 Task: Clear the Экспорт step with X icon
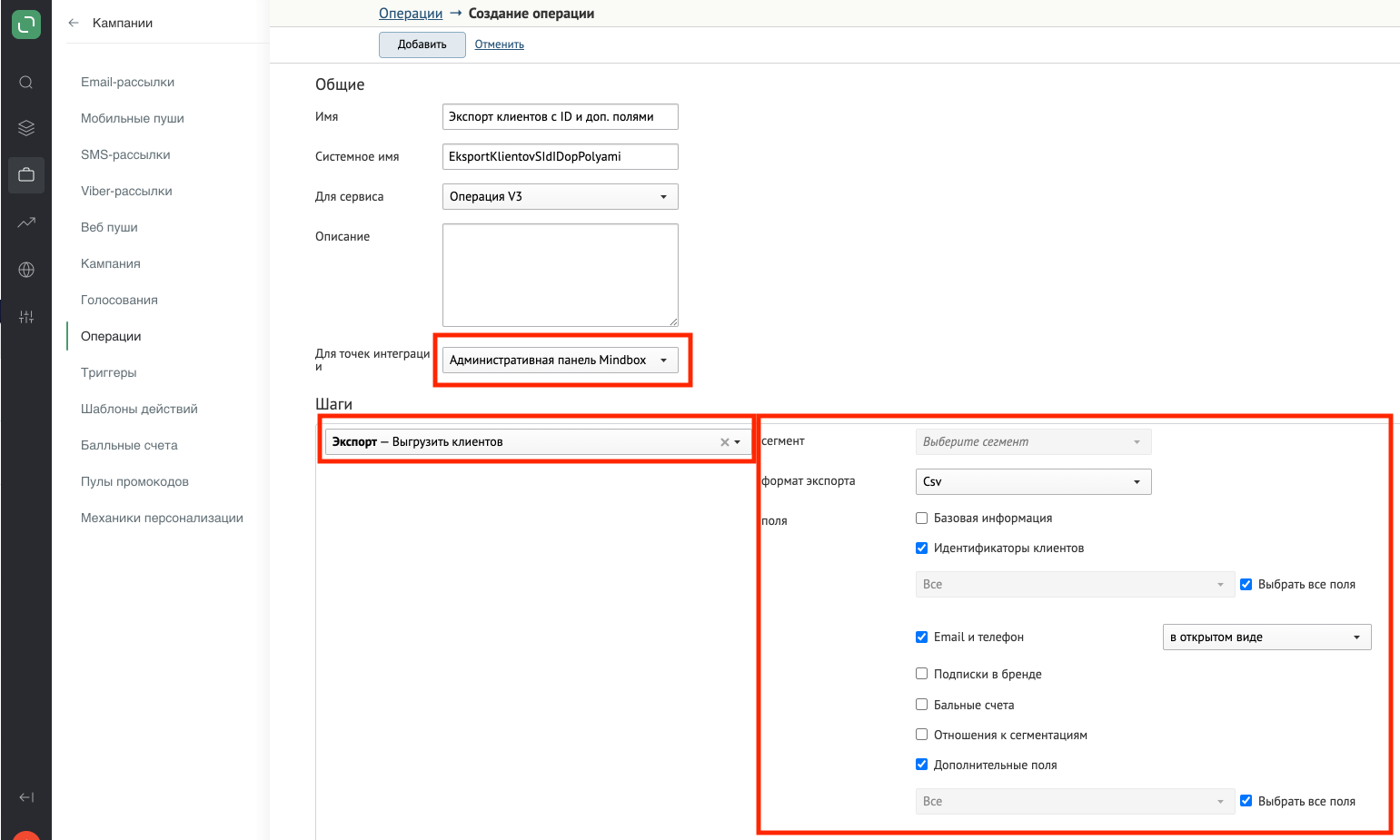724,442
